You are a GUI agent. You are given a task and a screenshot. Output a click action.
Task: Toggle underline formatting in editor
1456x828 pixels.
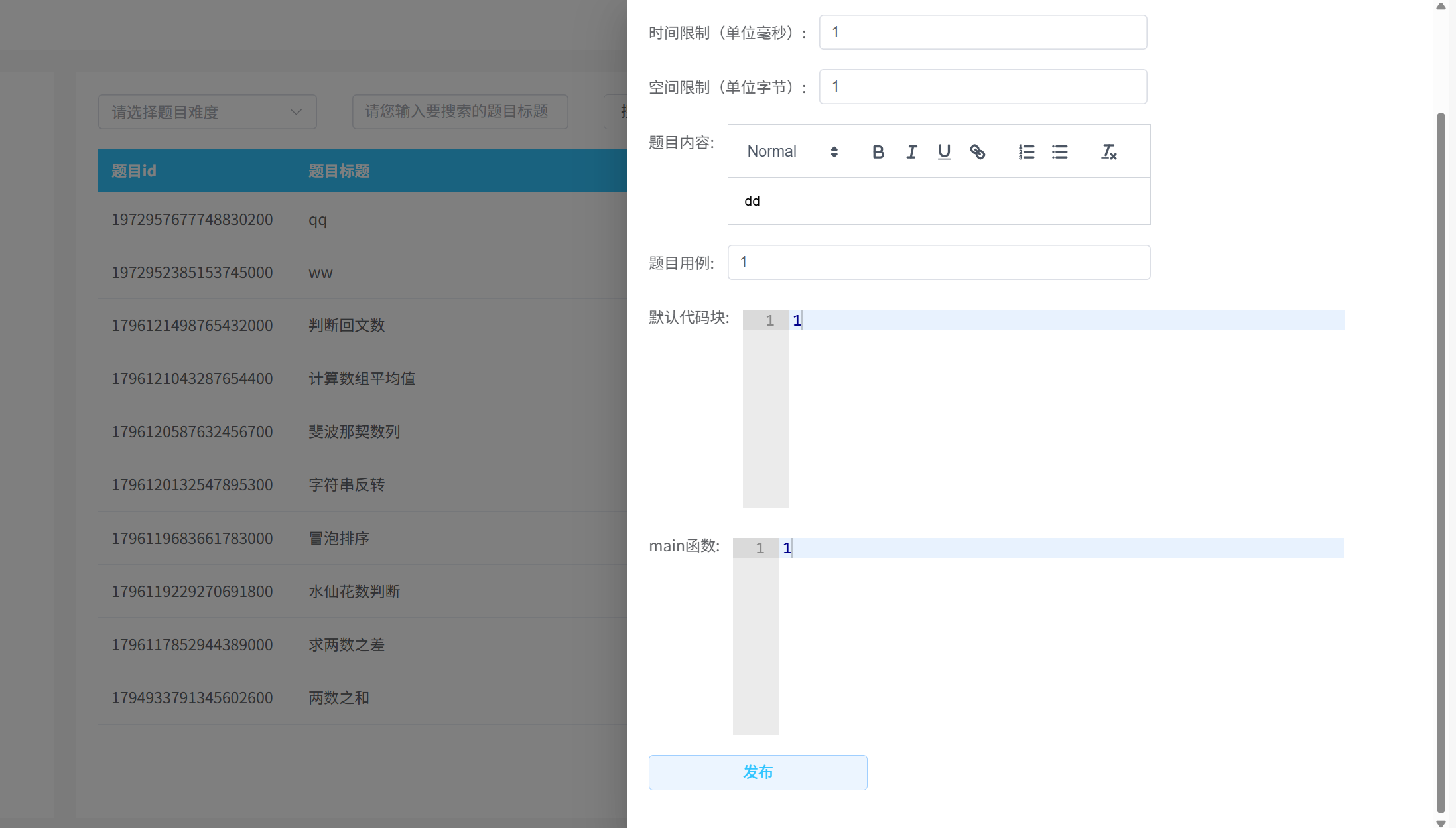coord(944,152)
